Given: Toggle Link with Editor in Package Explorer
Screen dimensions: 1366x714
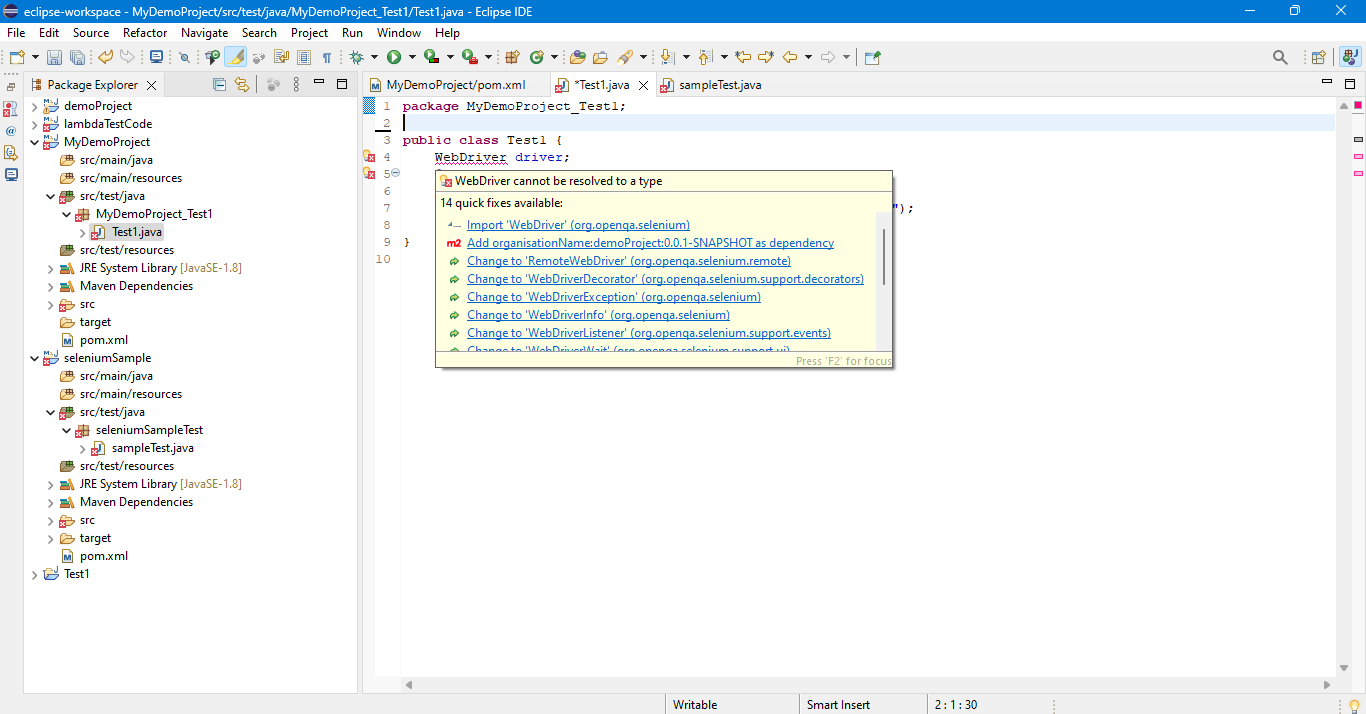Looking at the screenshot, I should tap(241, 85).
